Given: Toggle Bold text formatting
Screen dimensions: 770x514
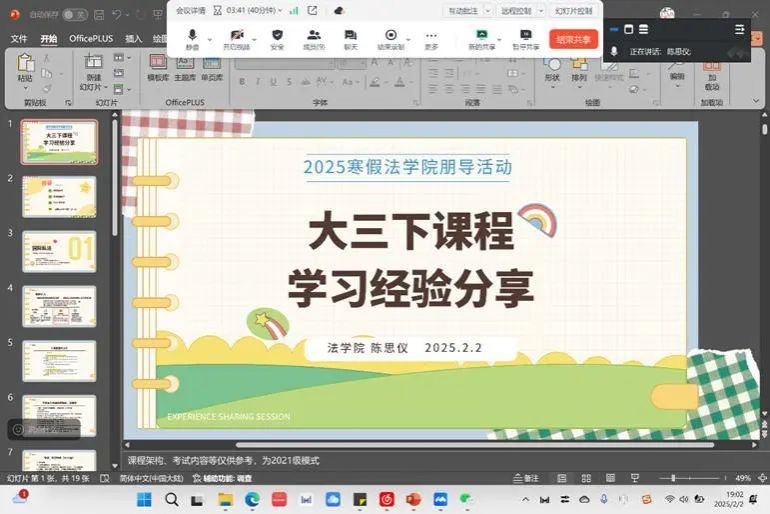Looking at the screenshot, I should 243,81.
